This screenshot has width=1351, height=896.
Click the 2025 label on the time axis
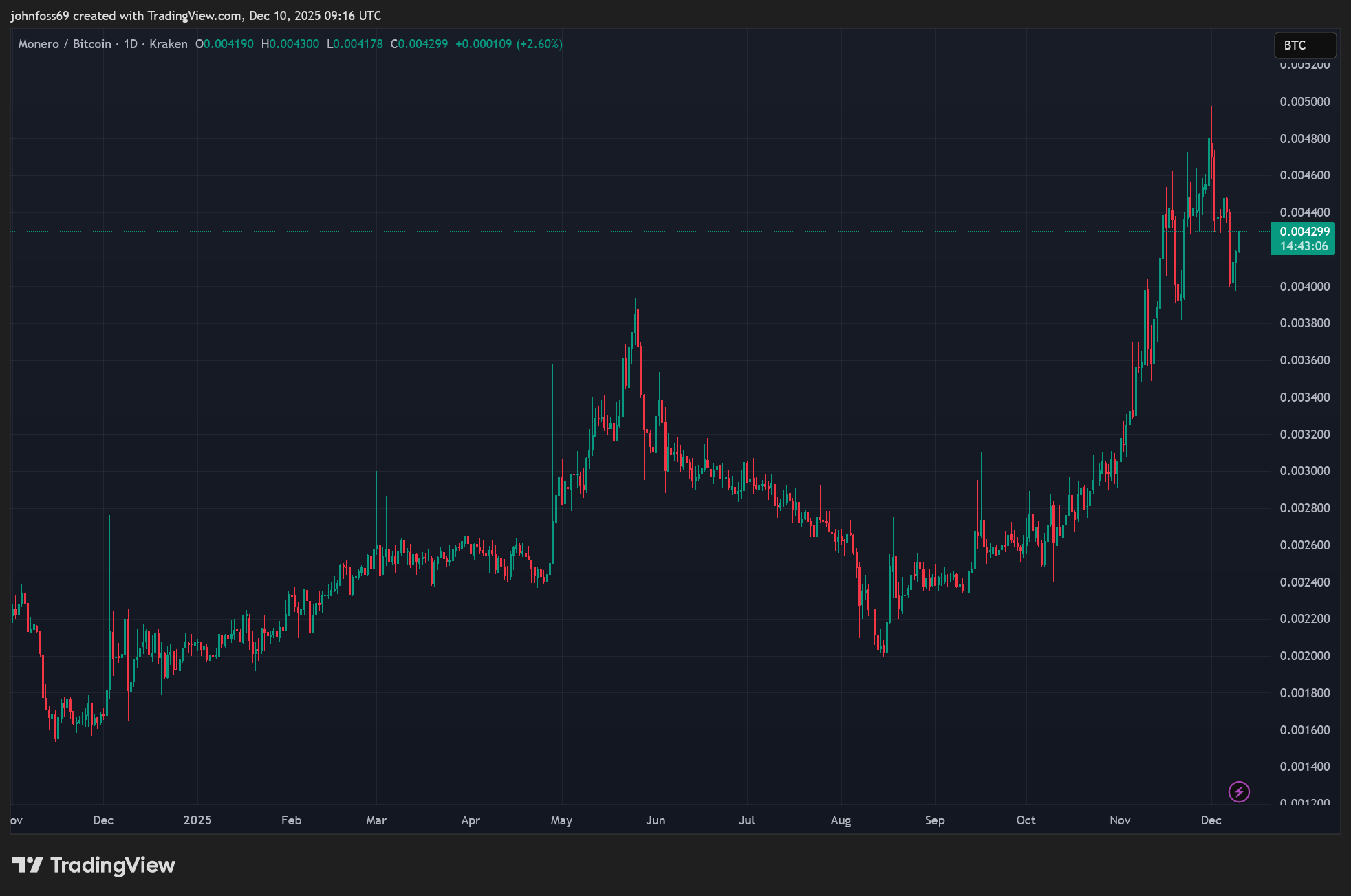click(197, 820)
